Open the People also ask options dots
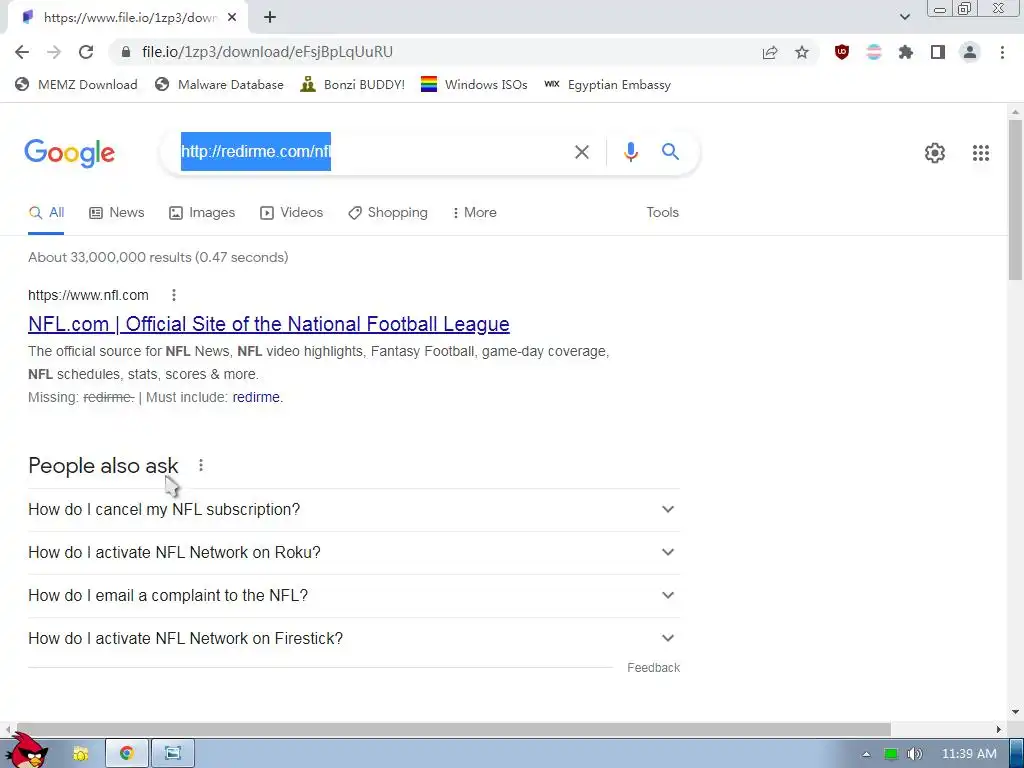Viewport: 1024px width, 768px height. point(201,466)
